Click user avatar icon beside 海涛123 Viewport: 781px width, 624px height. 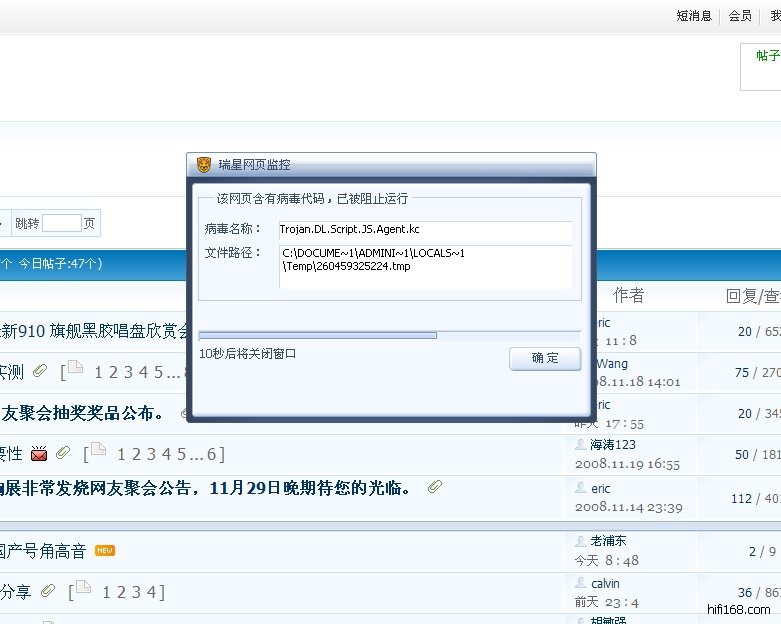pos(581,444)
